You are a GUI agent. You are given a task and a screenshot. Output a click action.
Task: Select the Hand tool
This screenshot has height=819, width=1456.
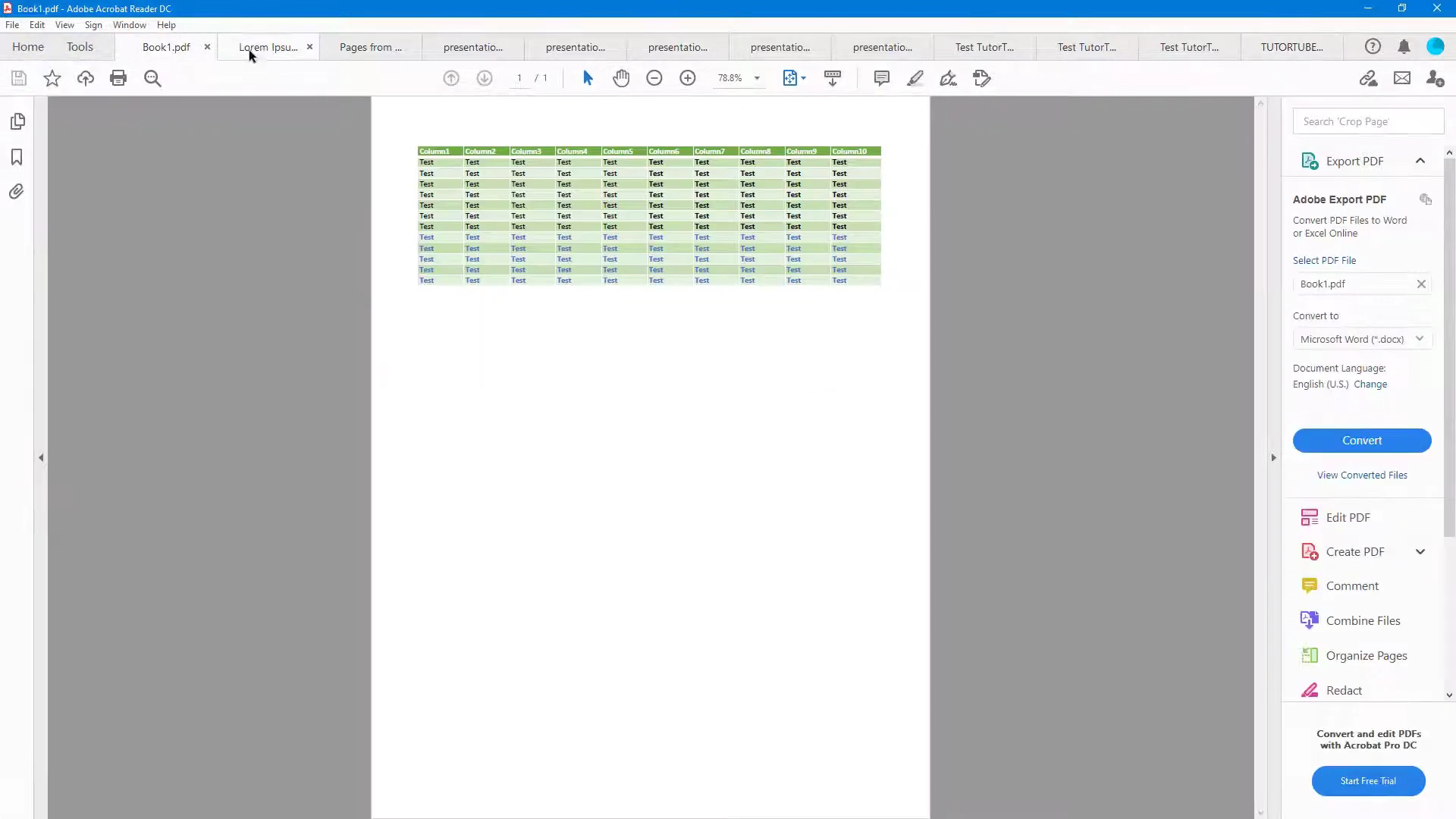(x=621, y=78)
